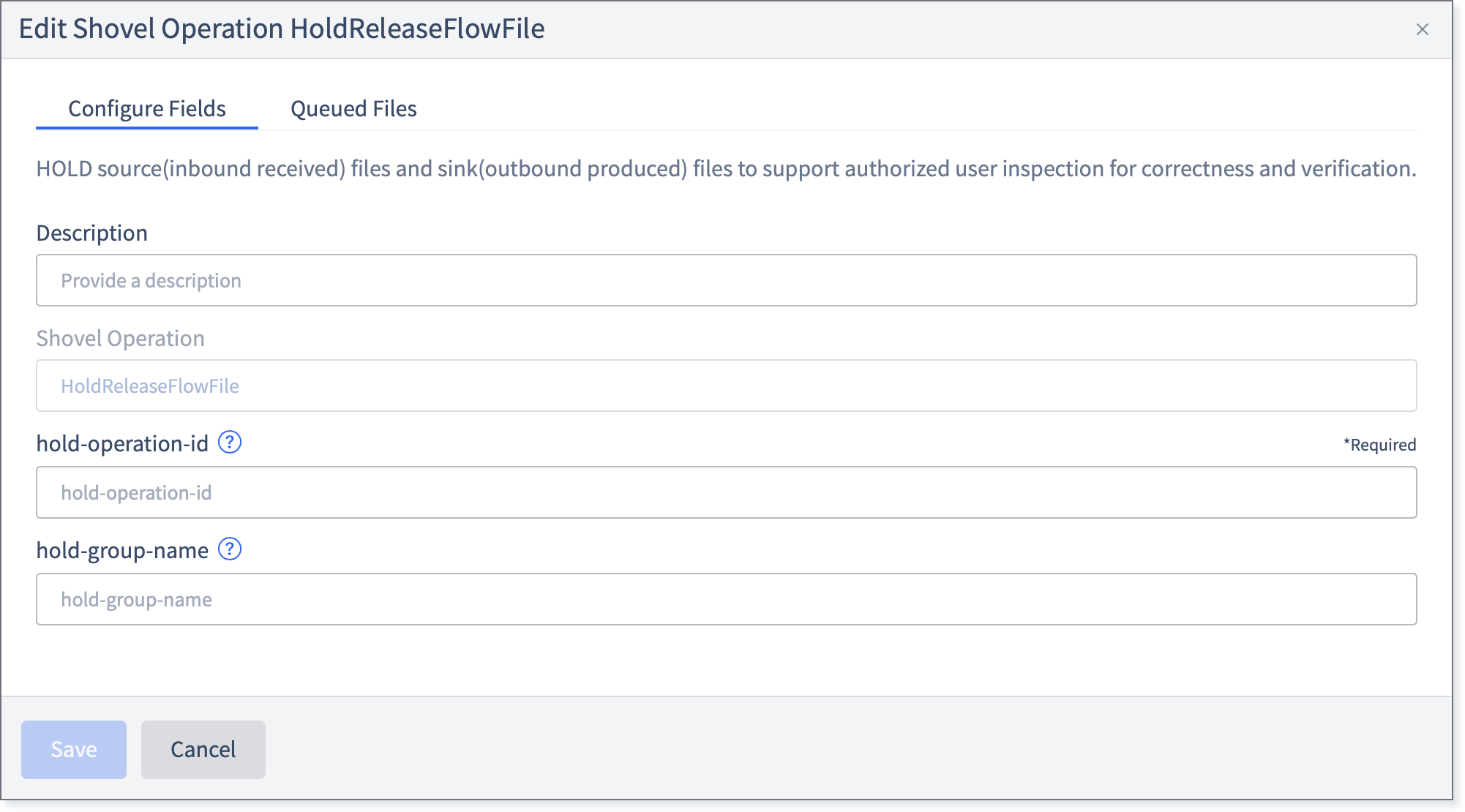Click the disabled Shovel Operation field

click(726, 386)
